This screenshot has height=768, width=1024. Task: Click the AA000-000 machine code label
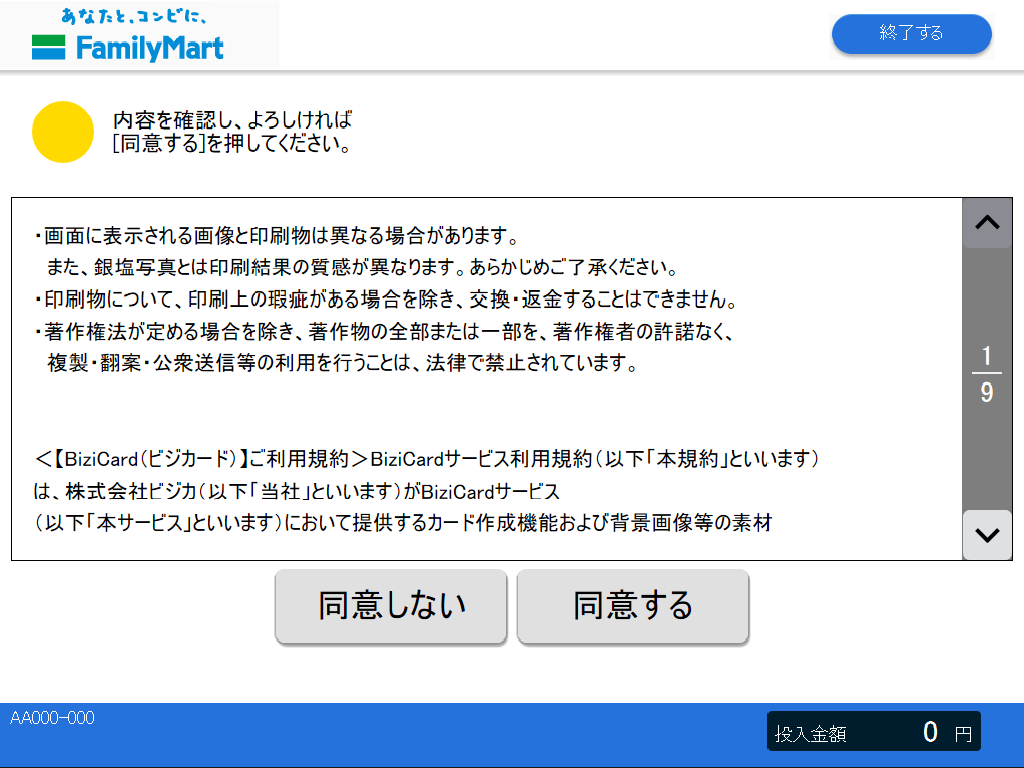pyautogui.click(x=52, y=718)
